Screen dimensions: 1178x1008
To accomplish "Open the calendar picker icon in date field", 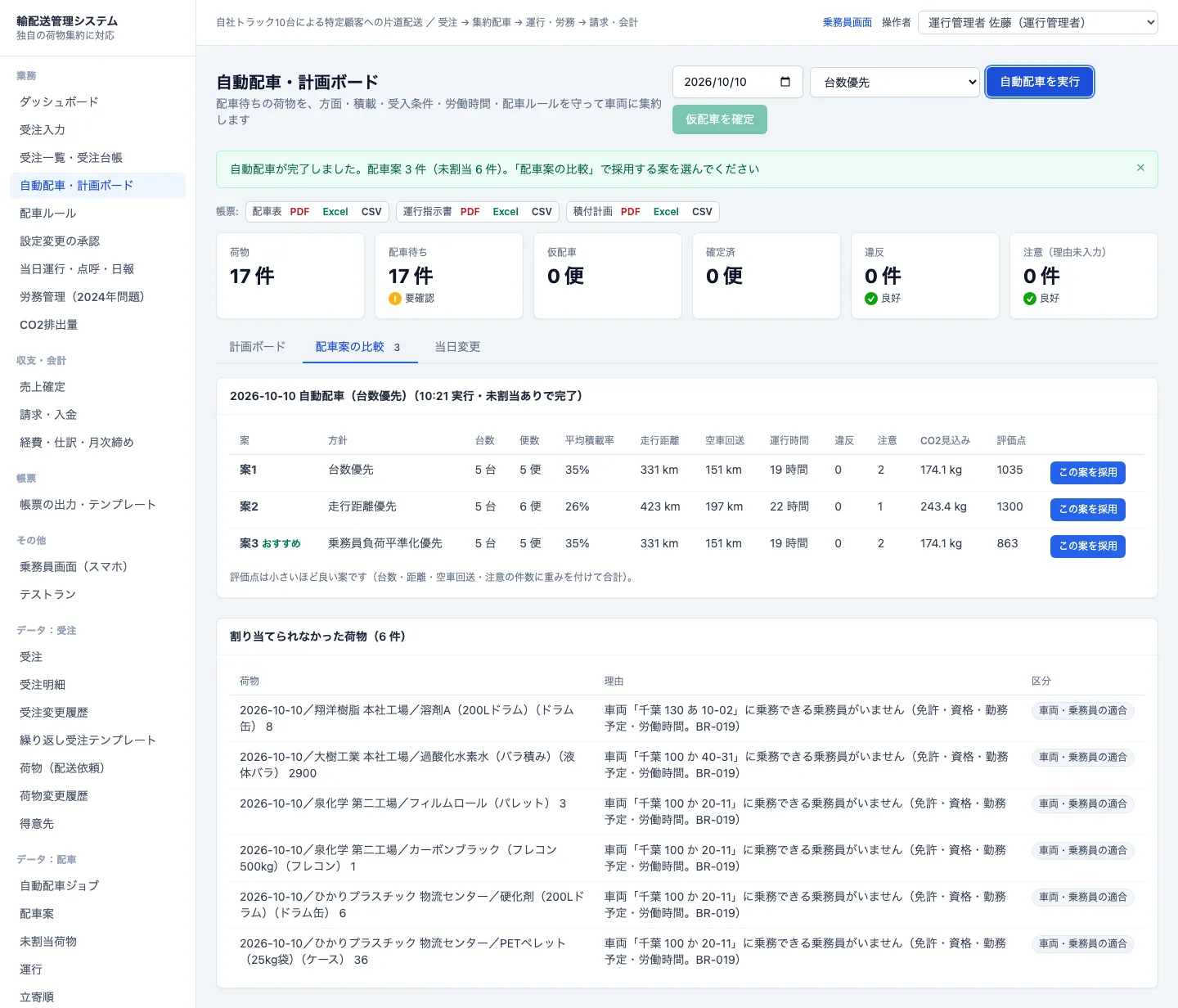I will (785, 82).
